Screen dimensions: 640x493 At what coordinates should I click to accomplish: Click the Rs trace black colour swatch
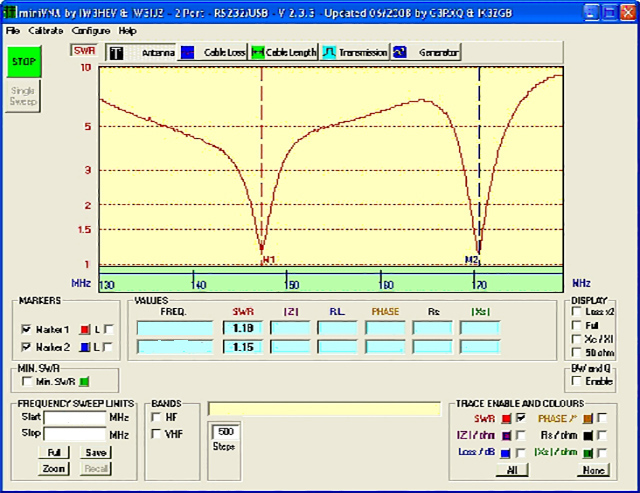tap(588, 436)
